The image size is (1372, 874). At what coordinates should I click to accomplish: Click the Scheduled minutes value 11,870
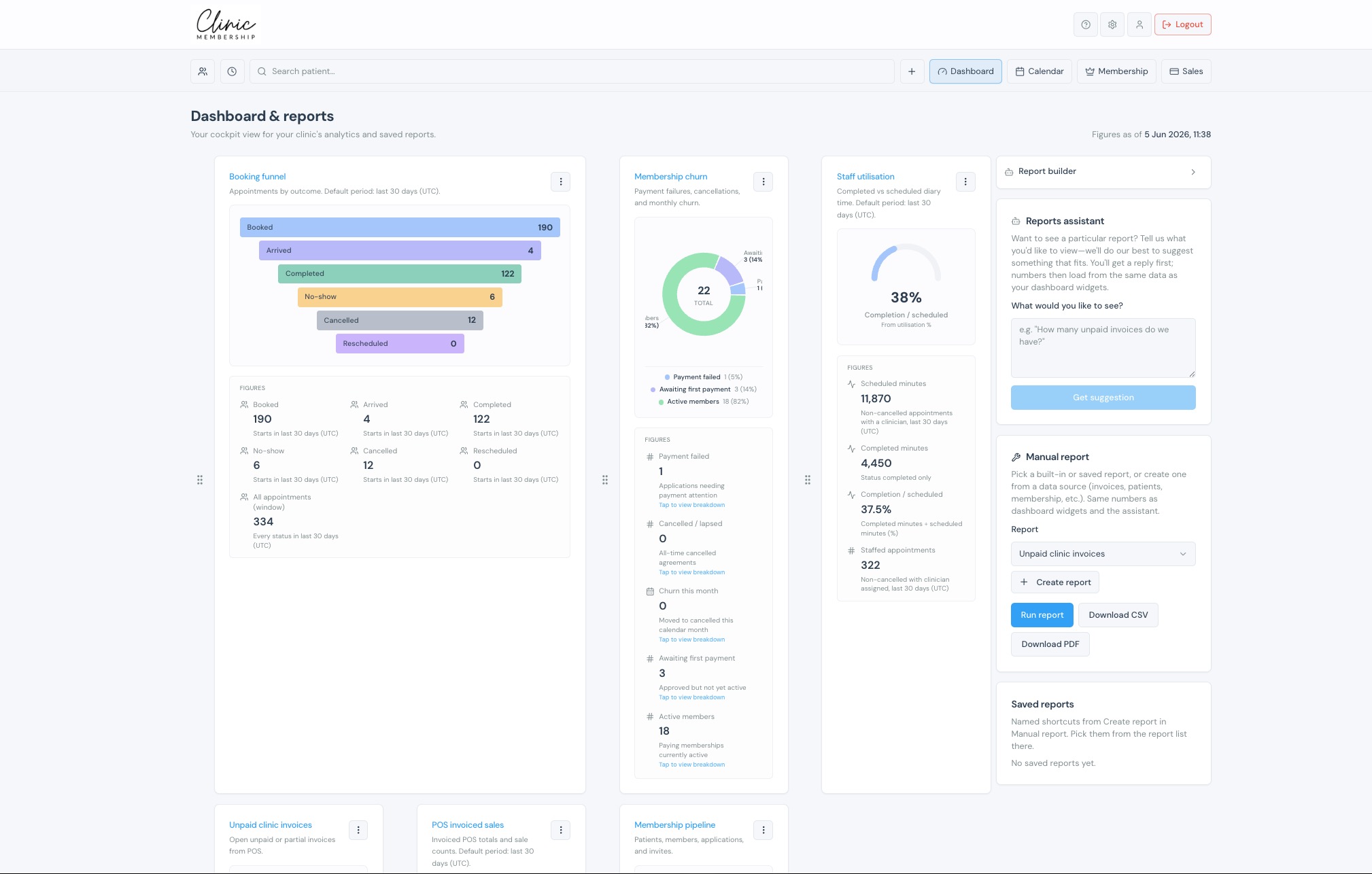[876, 399]
